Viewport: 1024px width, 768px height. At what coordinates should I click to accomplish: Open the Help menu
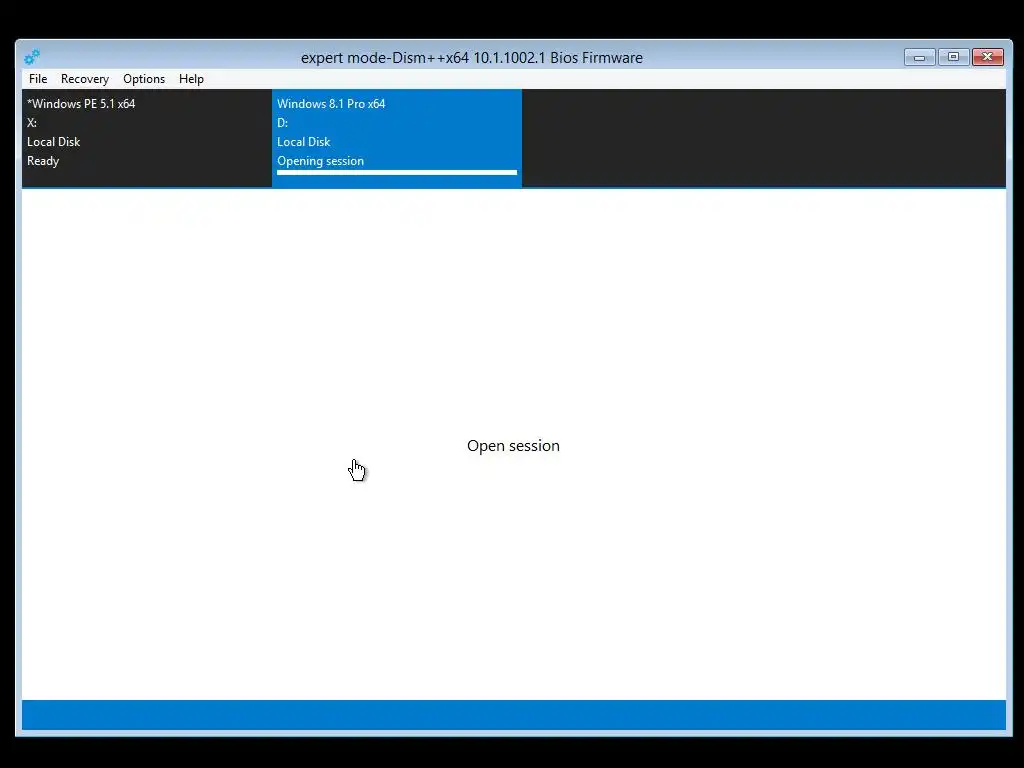[191, 79]
